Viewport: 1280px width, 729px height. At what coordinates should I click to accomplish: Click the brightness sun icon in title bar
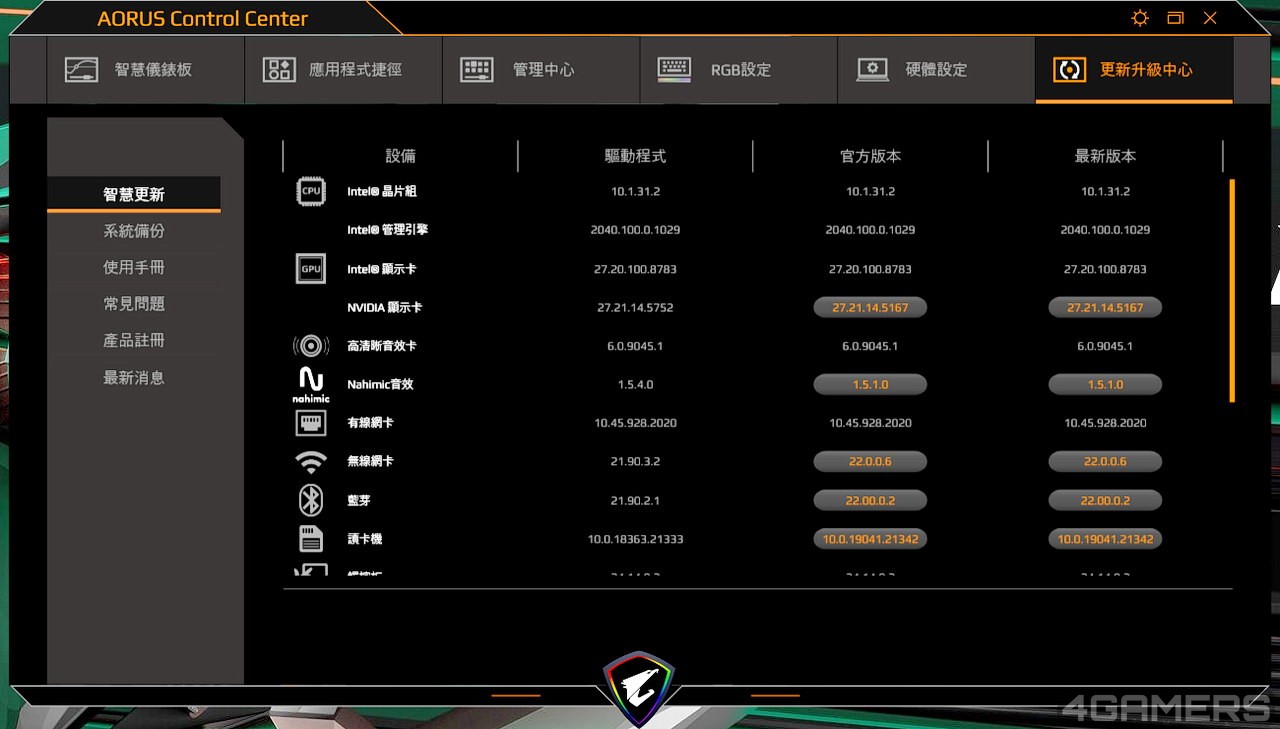1140,18
